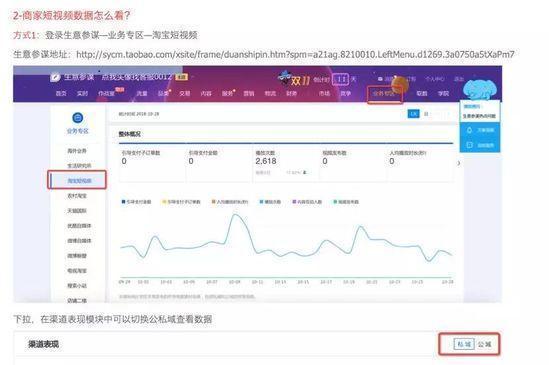549x365 pixels.
Task: Click the blue elephant mascot assistant icon
Action: pyautogui.click(x=479, y=89)
